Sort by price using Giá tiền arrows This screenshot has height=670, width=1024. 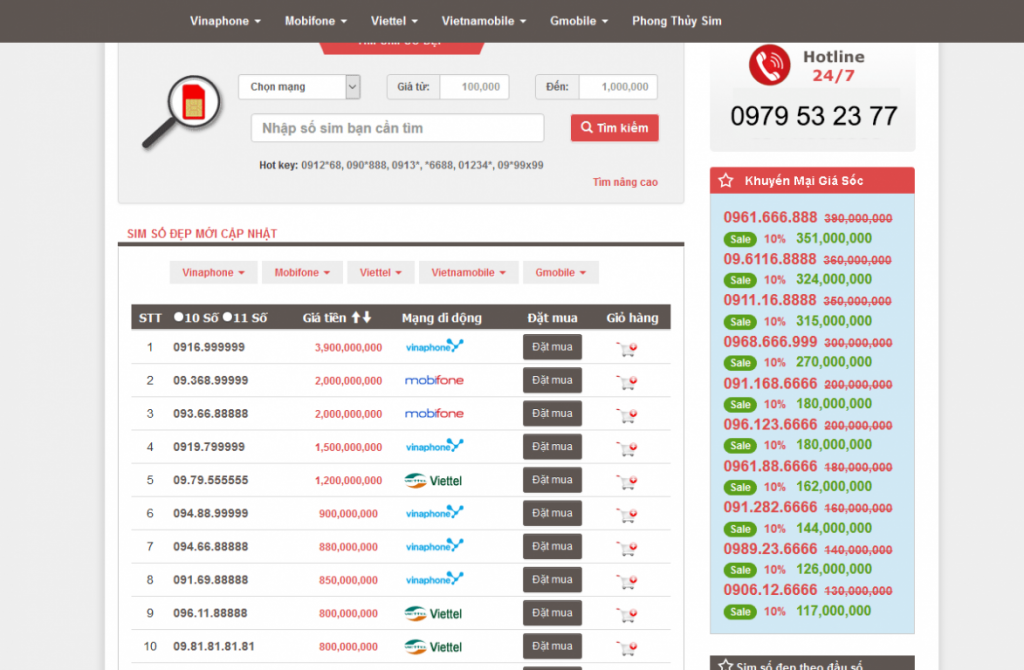(361, 318)
